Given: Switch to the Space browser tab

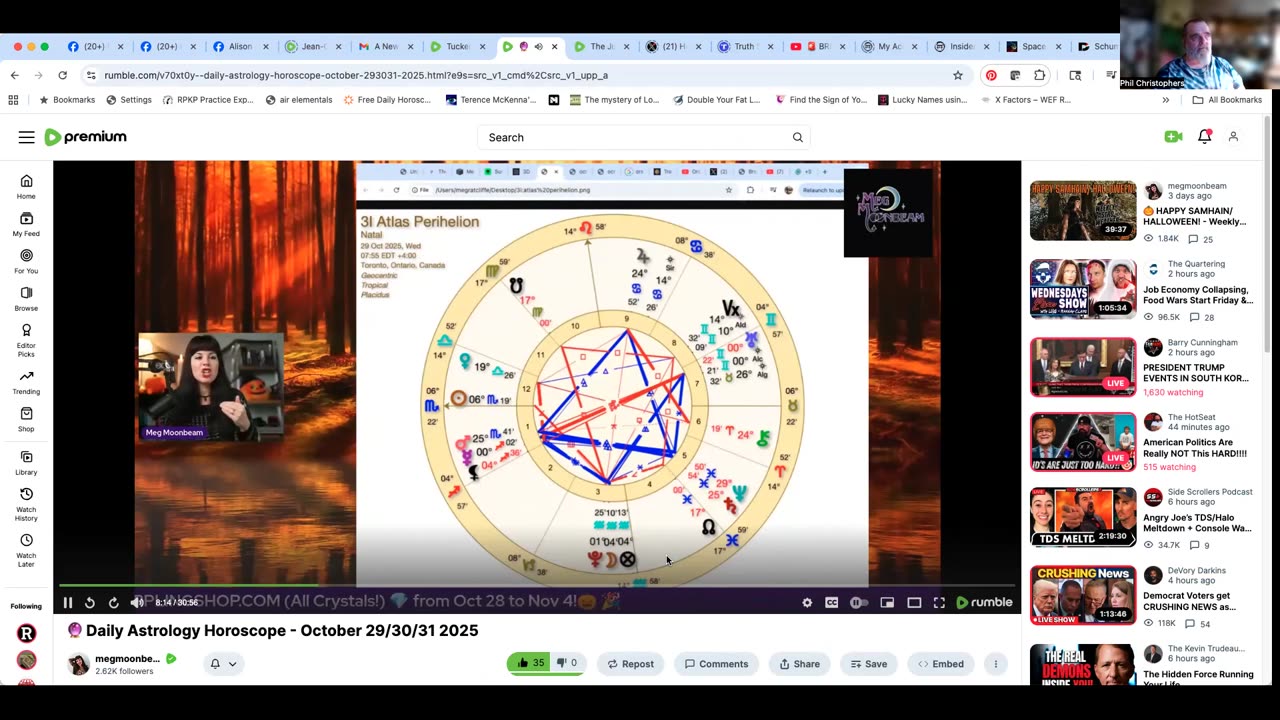Looking at the screenshot, I should click(1035, 46).
